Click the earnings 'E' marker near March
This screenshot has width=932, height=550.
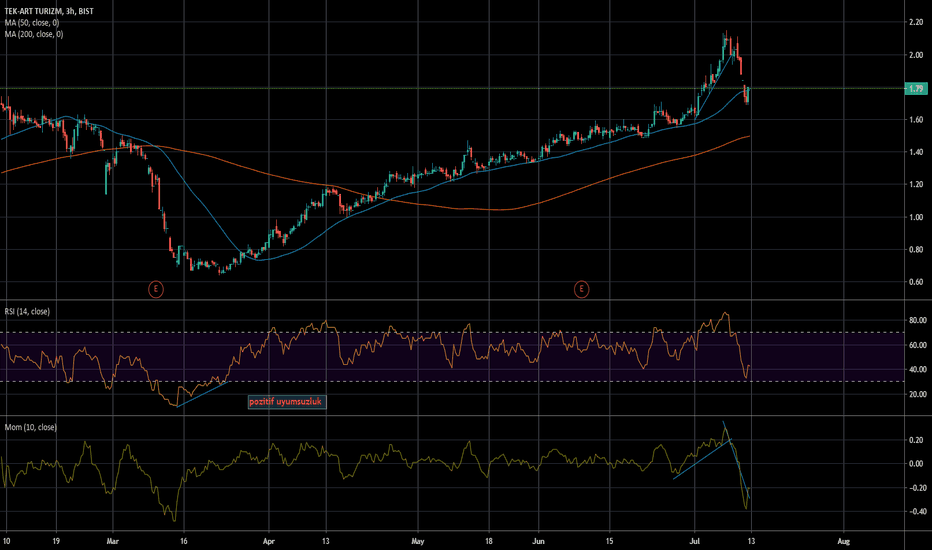pos(156,290)
